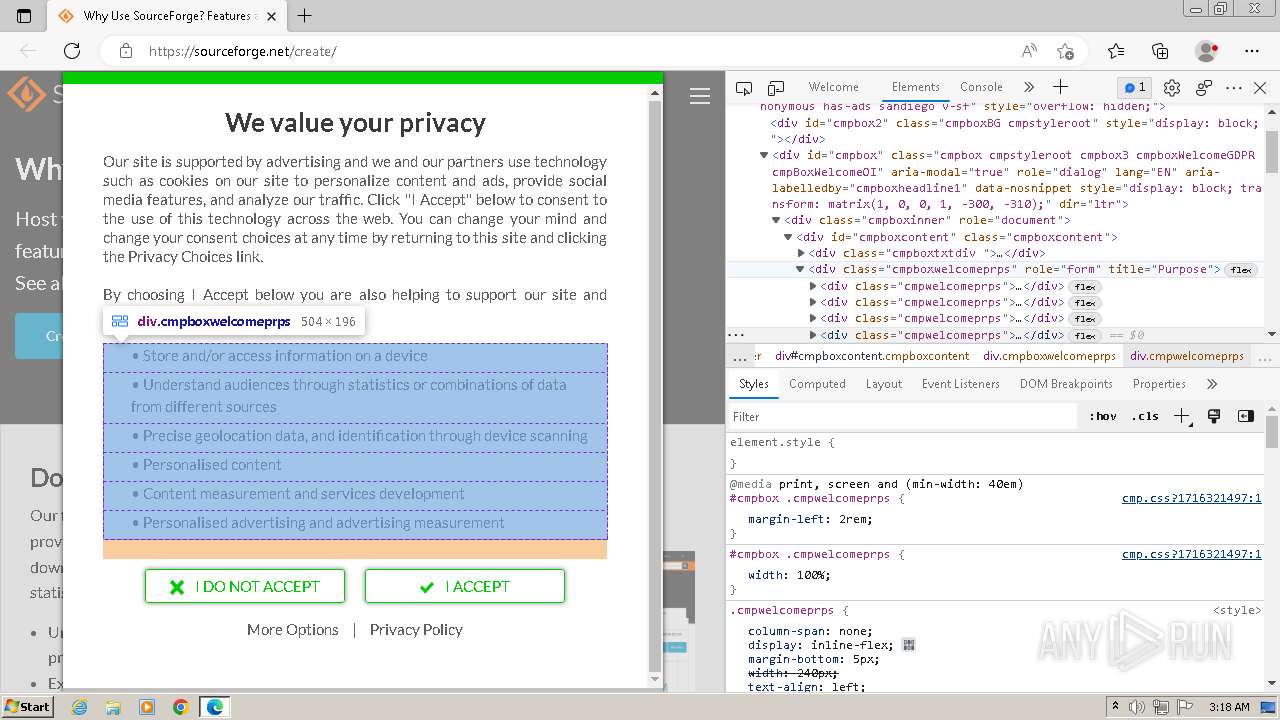The height and width of the screenshot is (720, 1280).
Task: Select the Layout pane tab
Action: pyautogui.click(x=884, y=384)
